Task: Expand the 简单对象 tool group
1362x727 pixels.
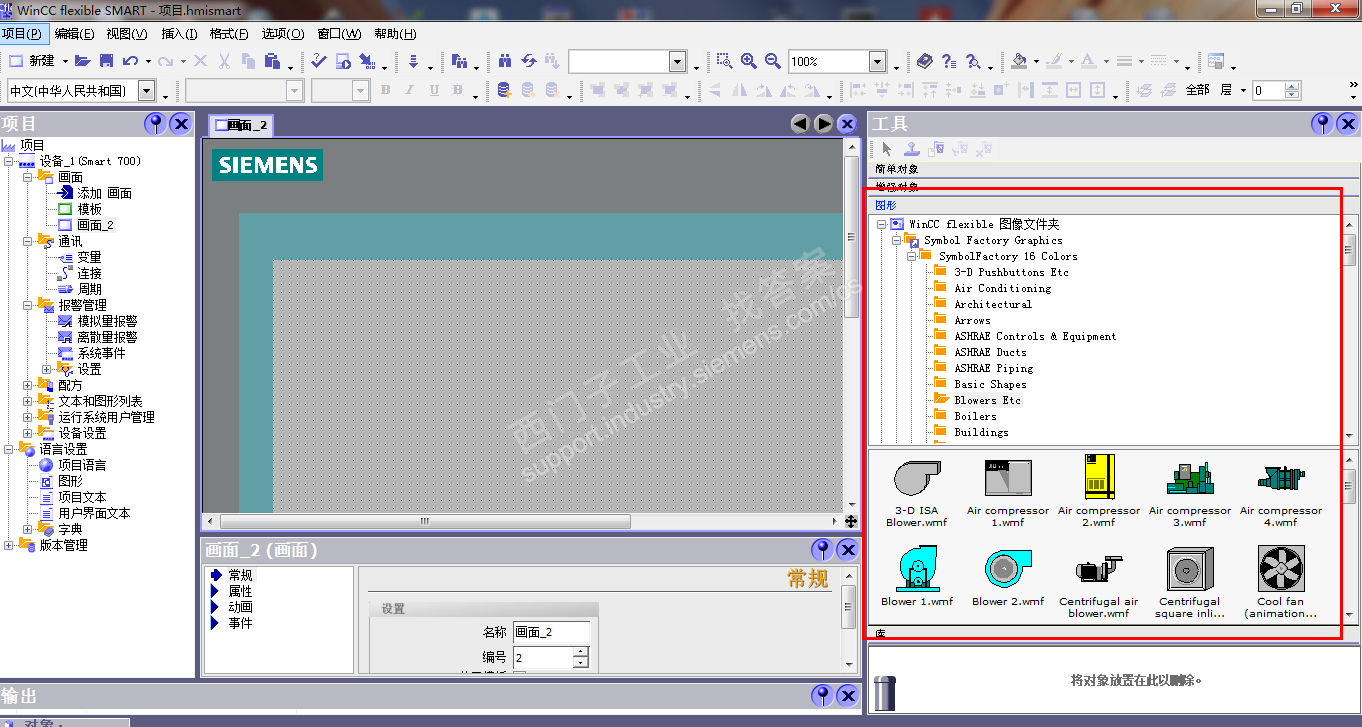Action: (1112, 169)
